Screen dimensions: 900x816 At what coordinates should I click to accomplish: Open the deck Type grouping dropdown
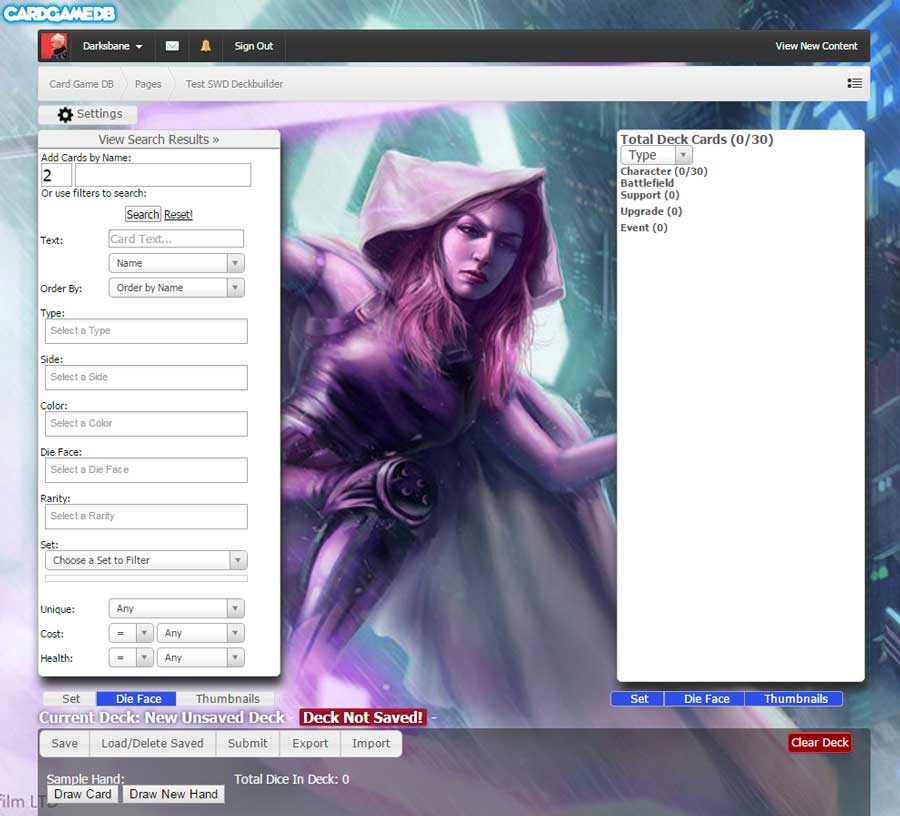(656, 155)
